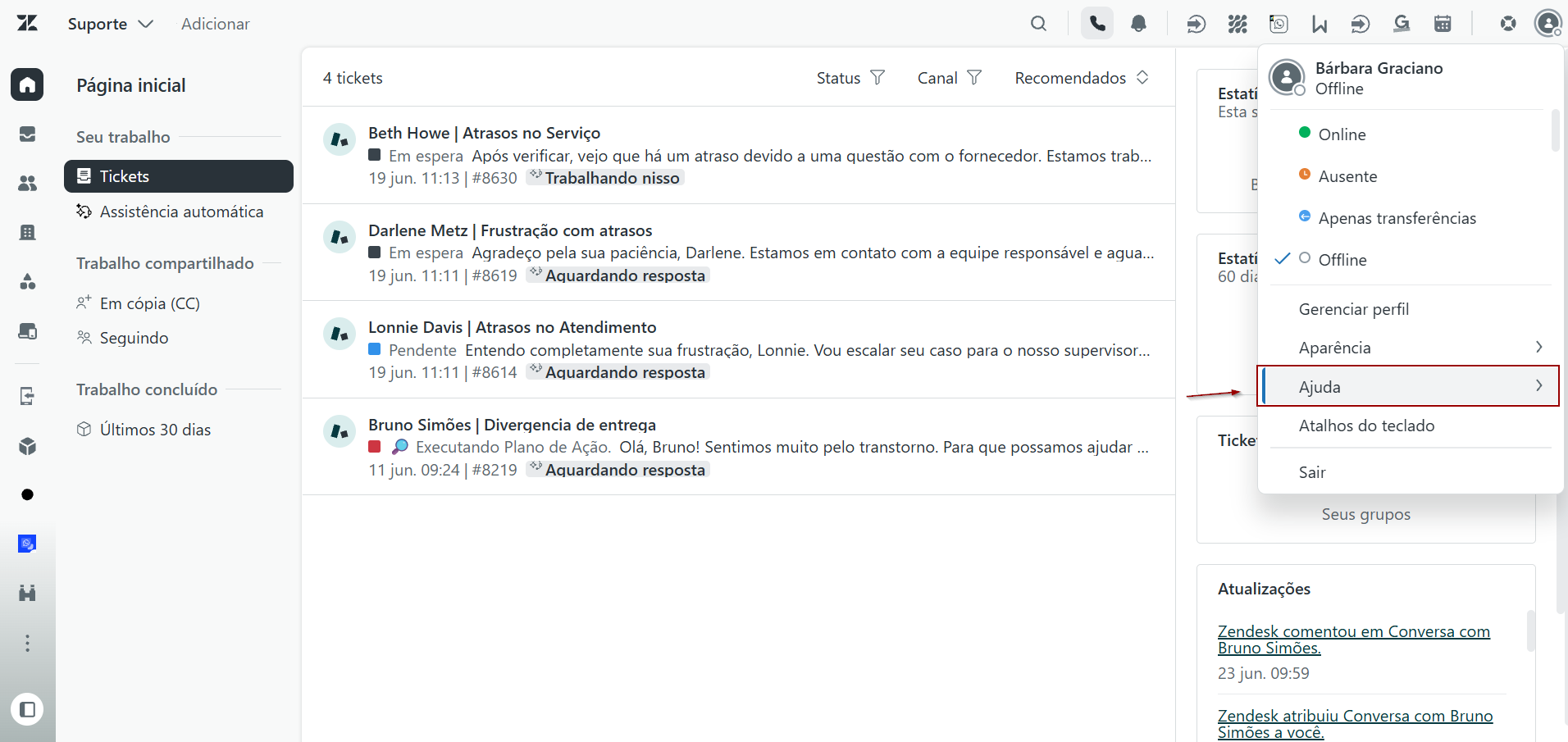
Task: Expand the Ajuda submenu arrow
Action: click(x=1538, y=385)
